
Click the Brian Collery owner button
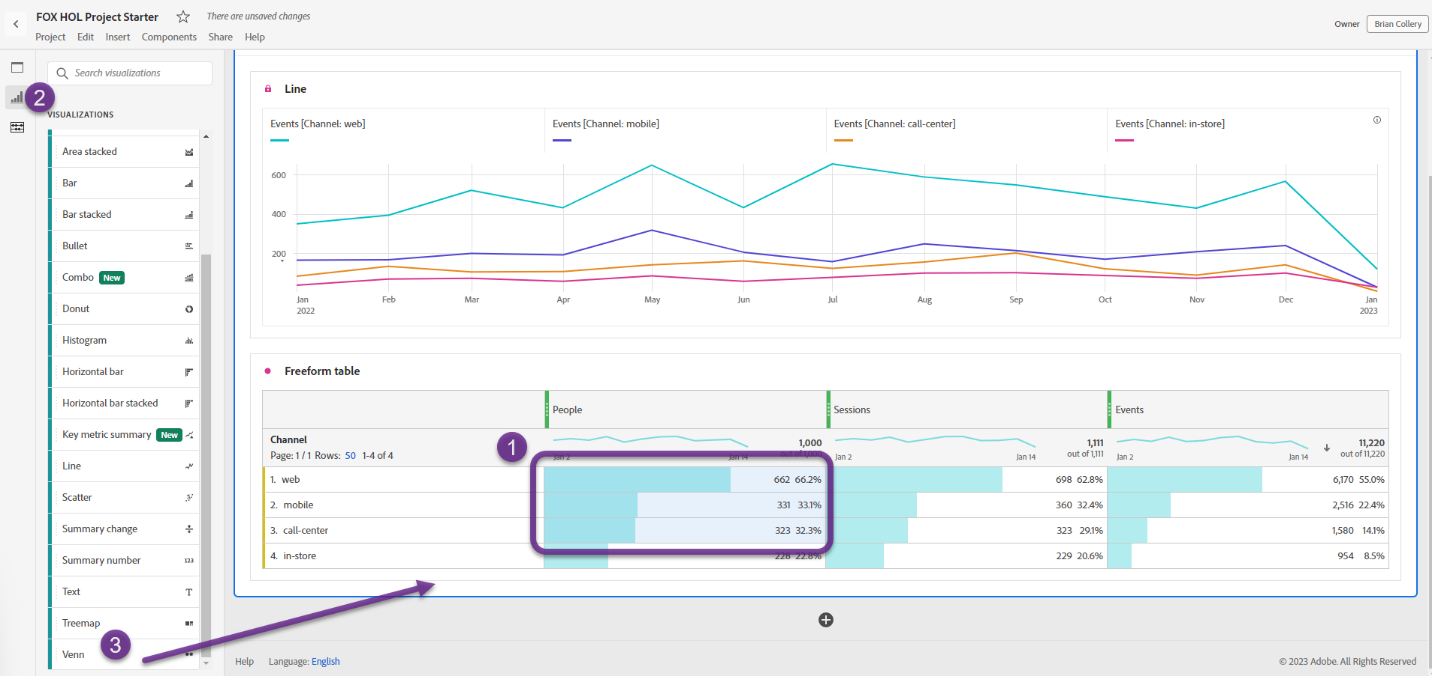[x=1396, y=24]
